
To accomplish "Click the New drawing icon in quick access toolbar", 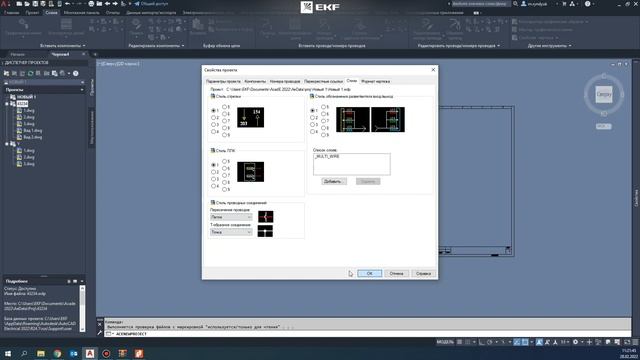I will 19,4.
